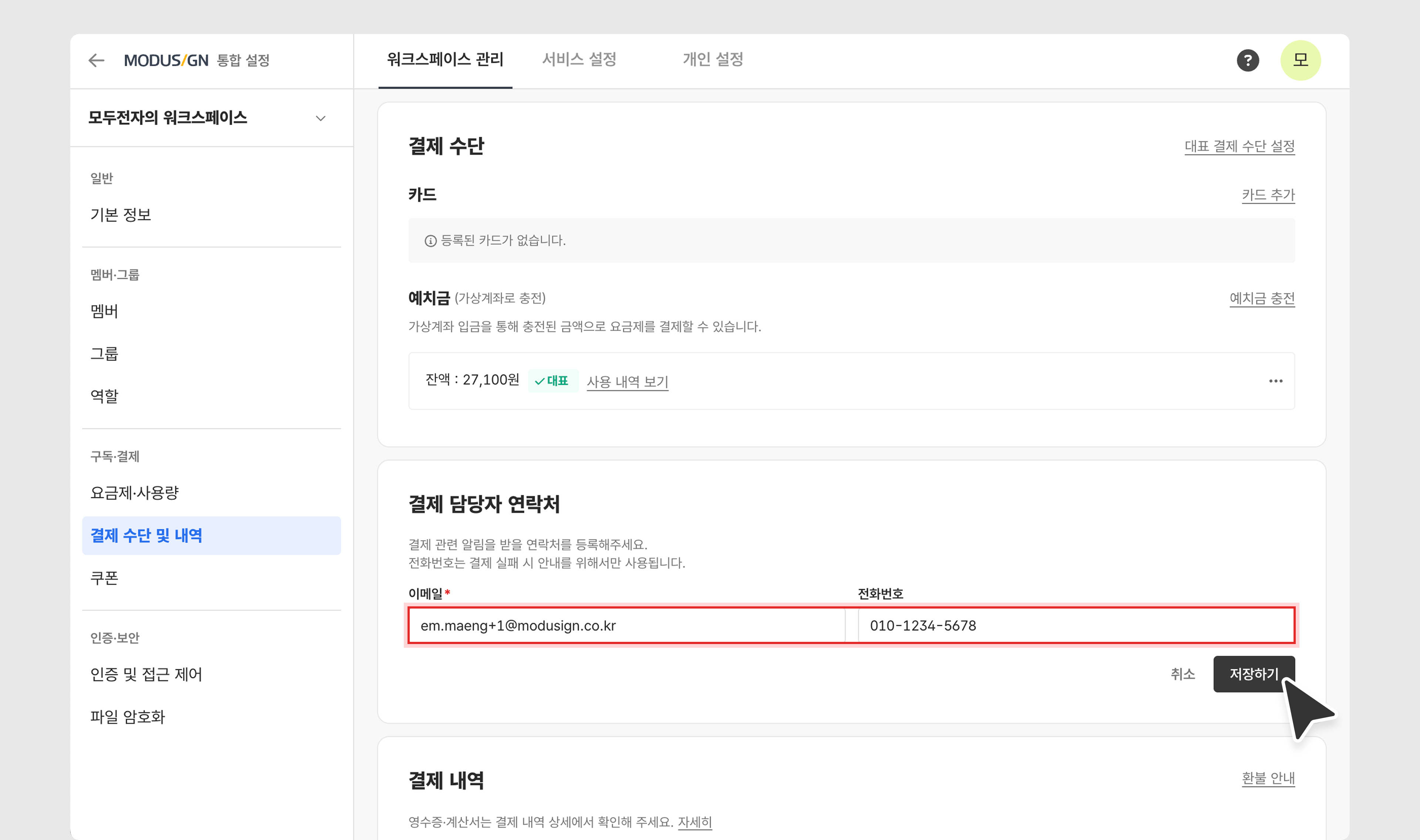Click 취소 button

(x=1182, y=674)
